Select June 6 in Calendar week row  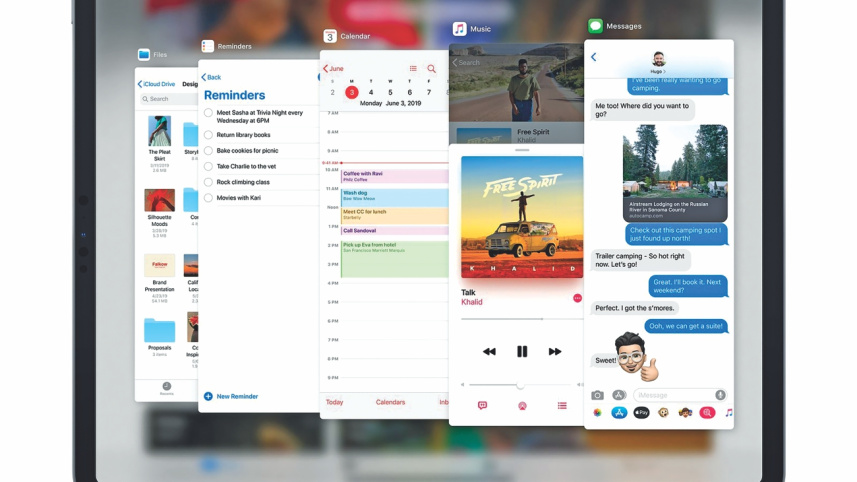pyautogui.click(x=409, y=92)
